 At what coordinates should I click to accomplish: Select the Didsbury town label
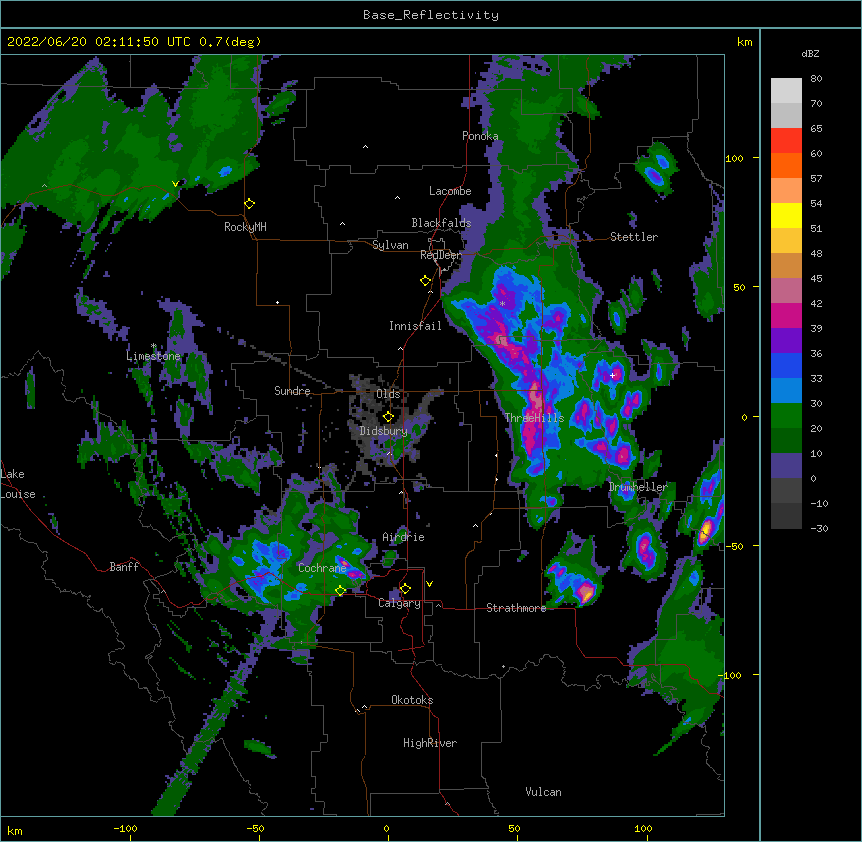pos(384,431)
